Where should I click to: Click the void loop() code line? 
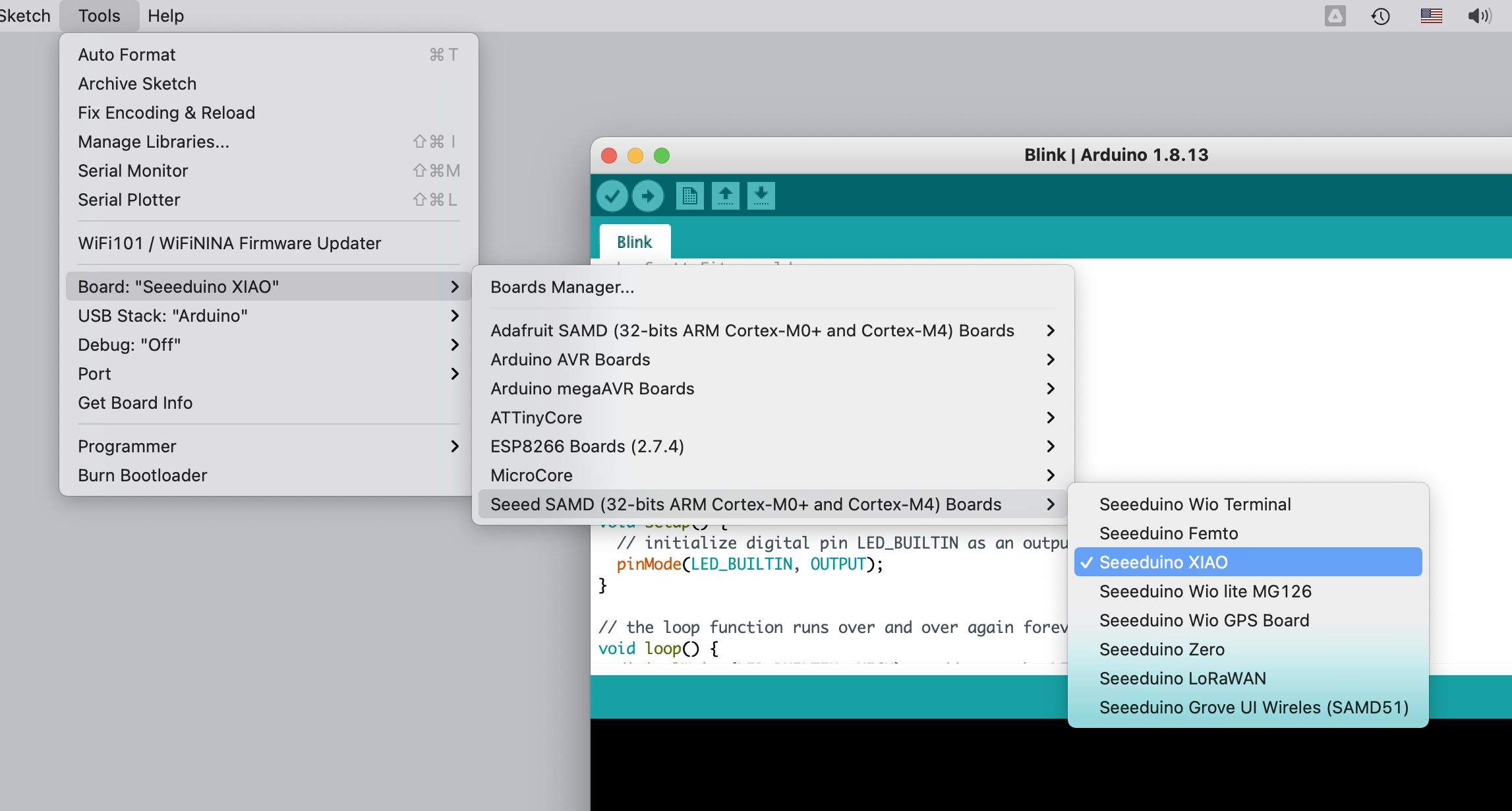(x=658, y=649)
